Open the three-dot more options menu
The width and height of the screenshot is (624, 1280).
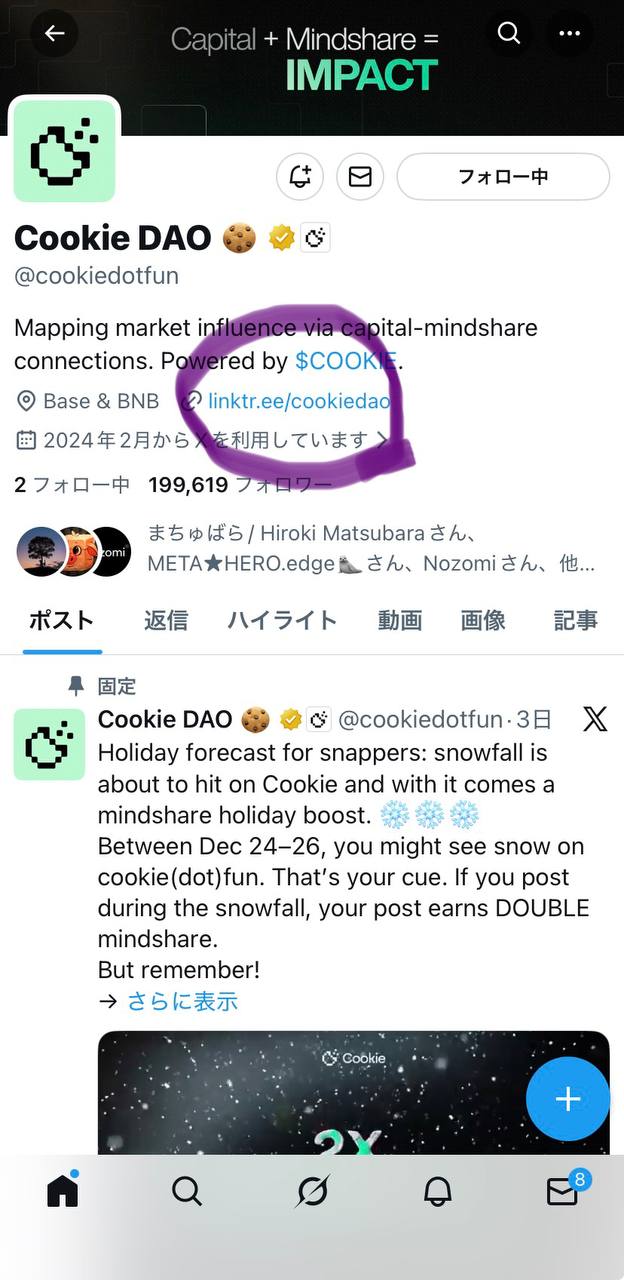[x=570, y=33]
